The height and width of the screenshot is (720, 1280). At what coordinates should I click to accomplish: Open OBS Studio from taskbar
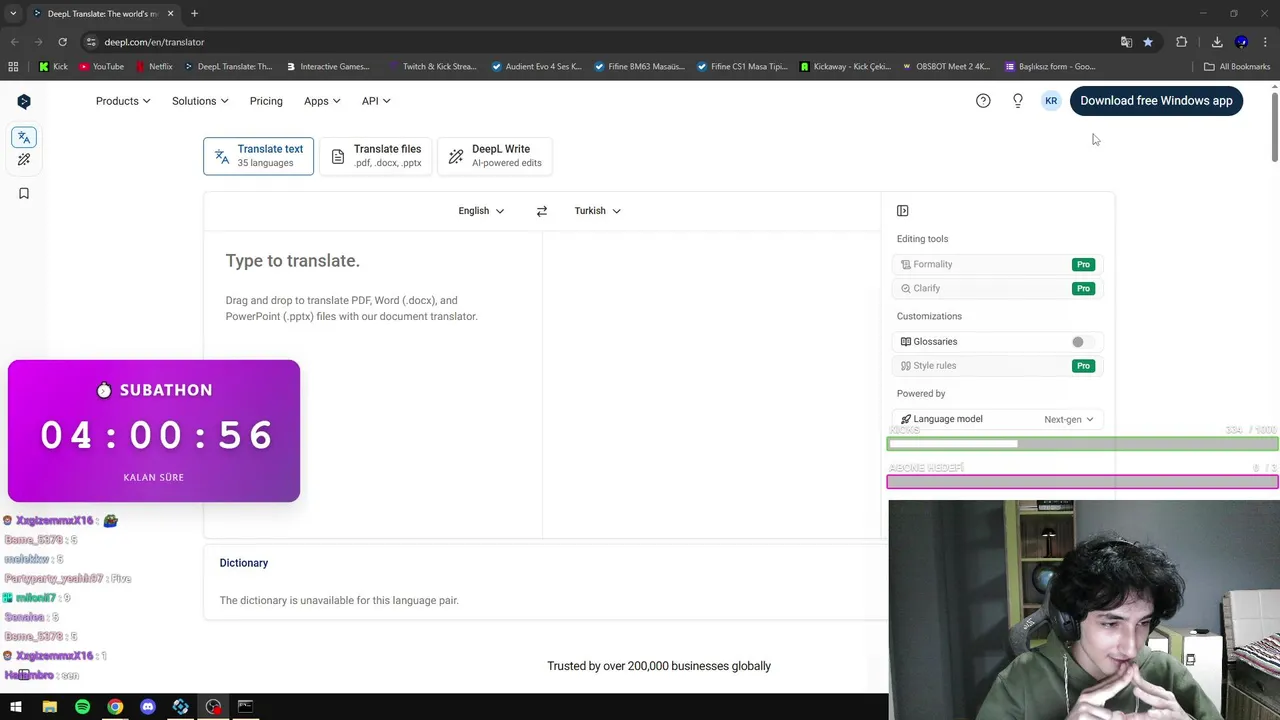click(x=213, y=707)
